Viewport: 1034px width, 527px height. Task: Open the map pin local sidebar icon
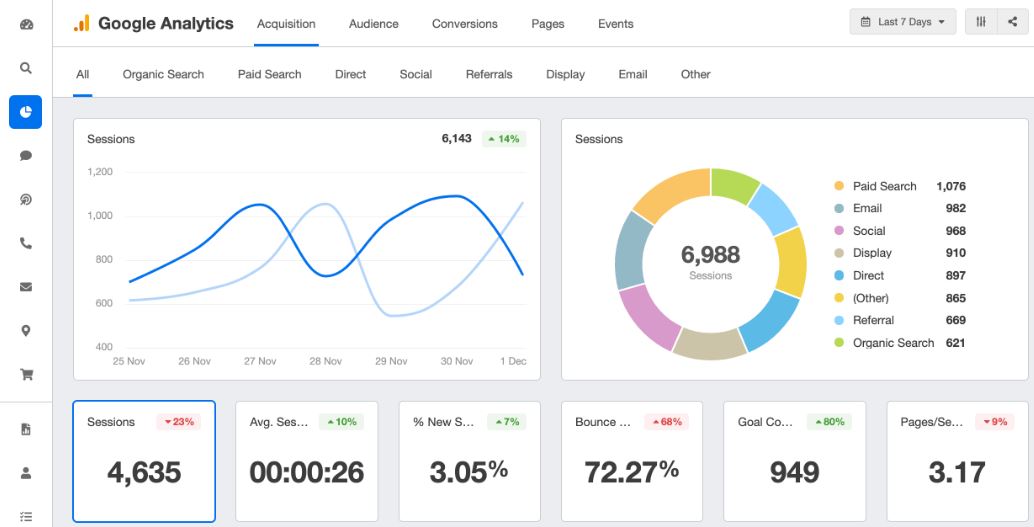tap(26, 331)
